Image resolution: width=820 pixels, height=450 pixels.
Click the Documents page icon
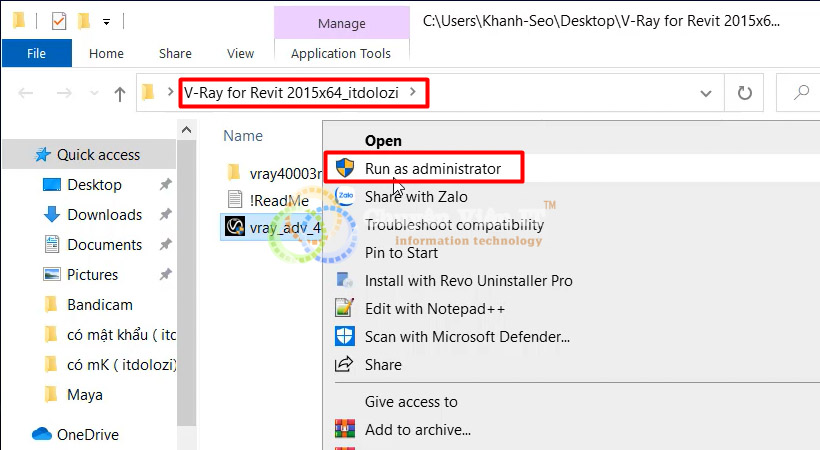52,244
